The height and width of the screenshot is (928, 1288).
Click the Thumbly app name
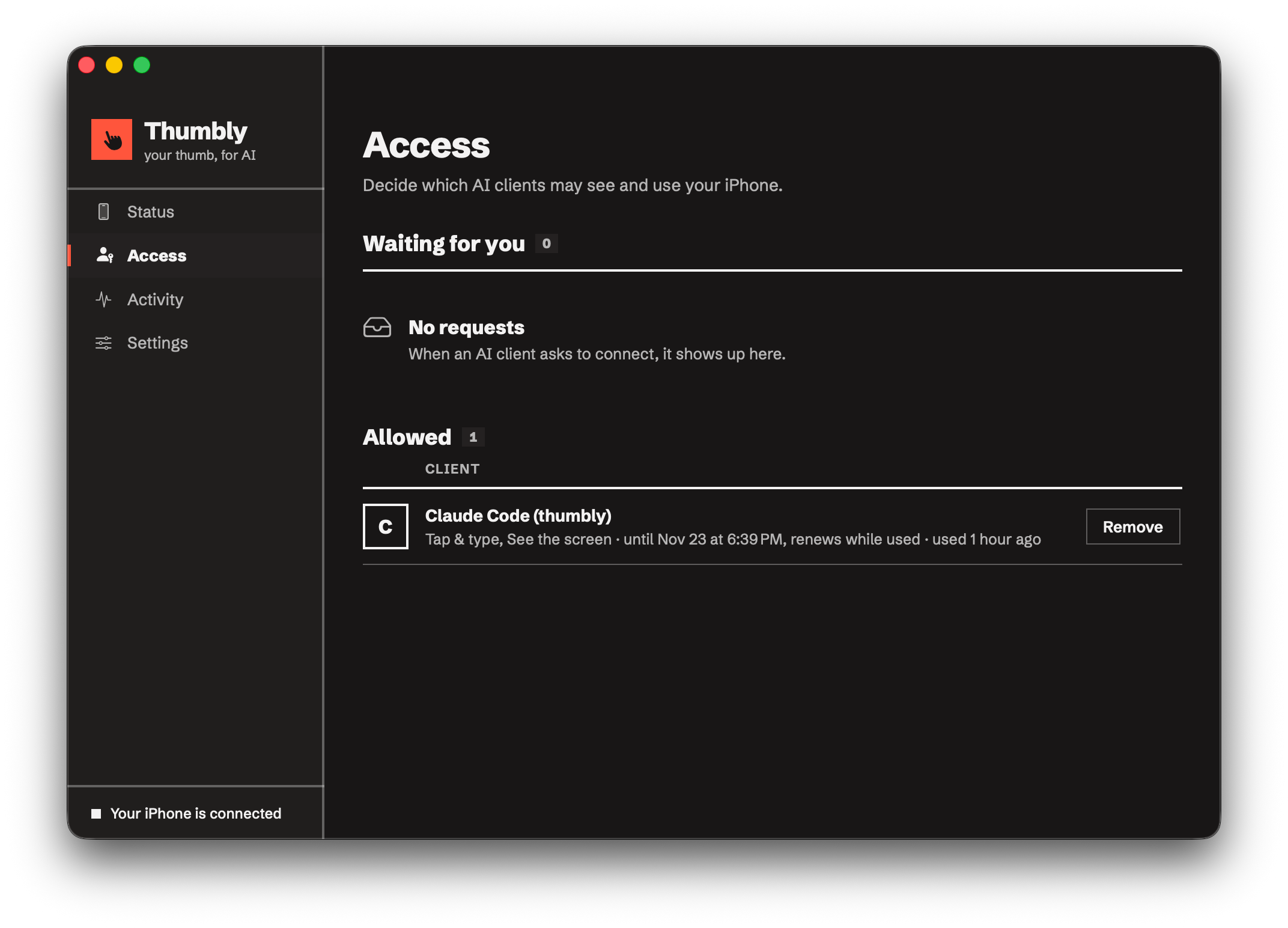click(x=196, y=131)
